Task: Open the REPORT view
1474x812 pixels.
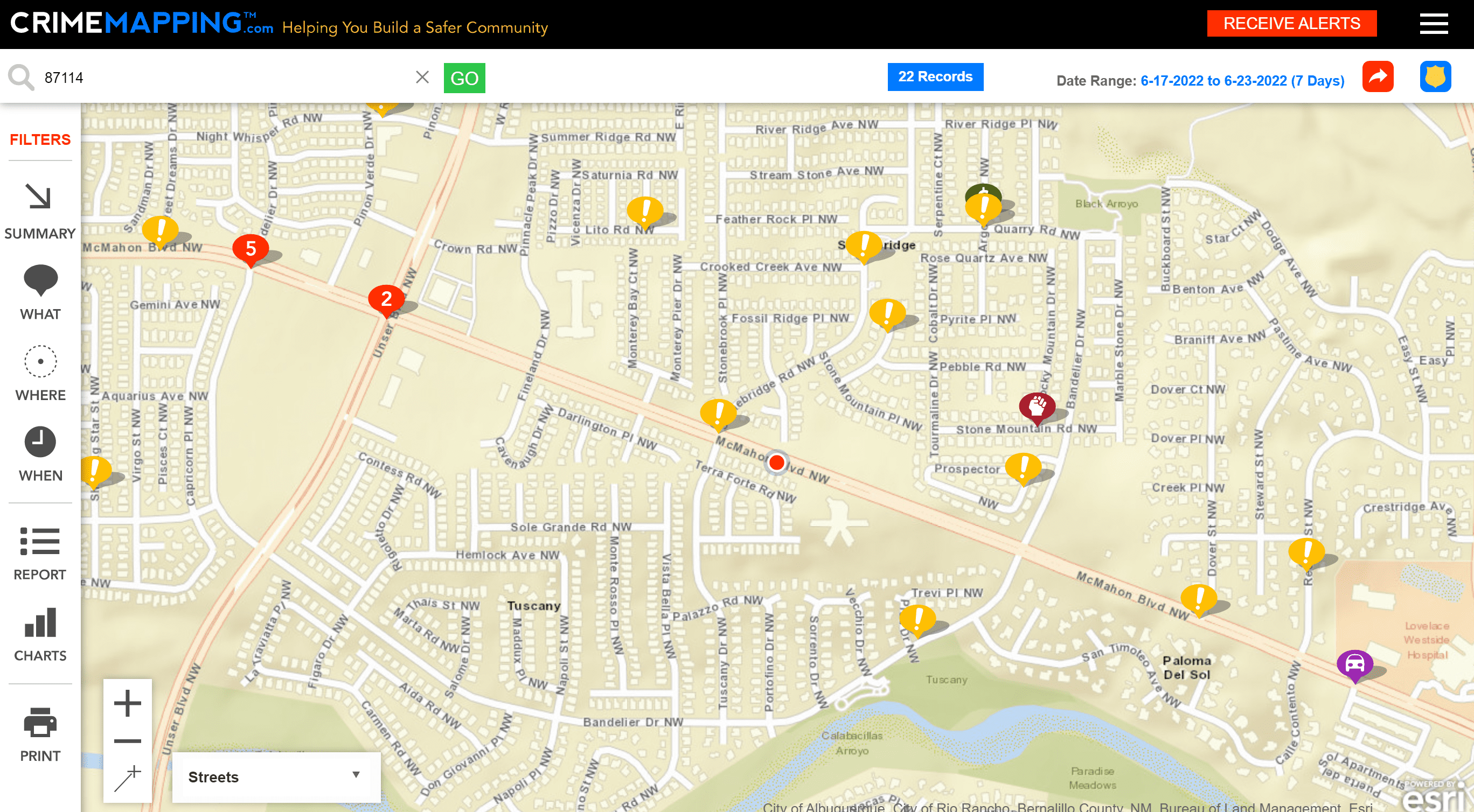Action: 40,554
